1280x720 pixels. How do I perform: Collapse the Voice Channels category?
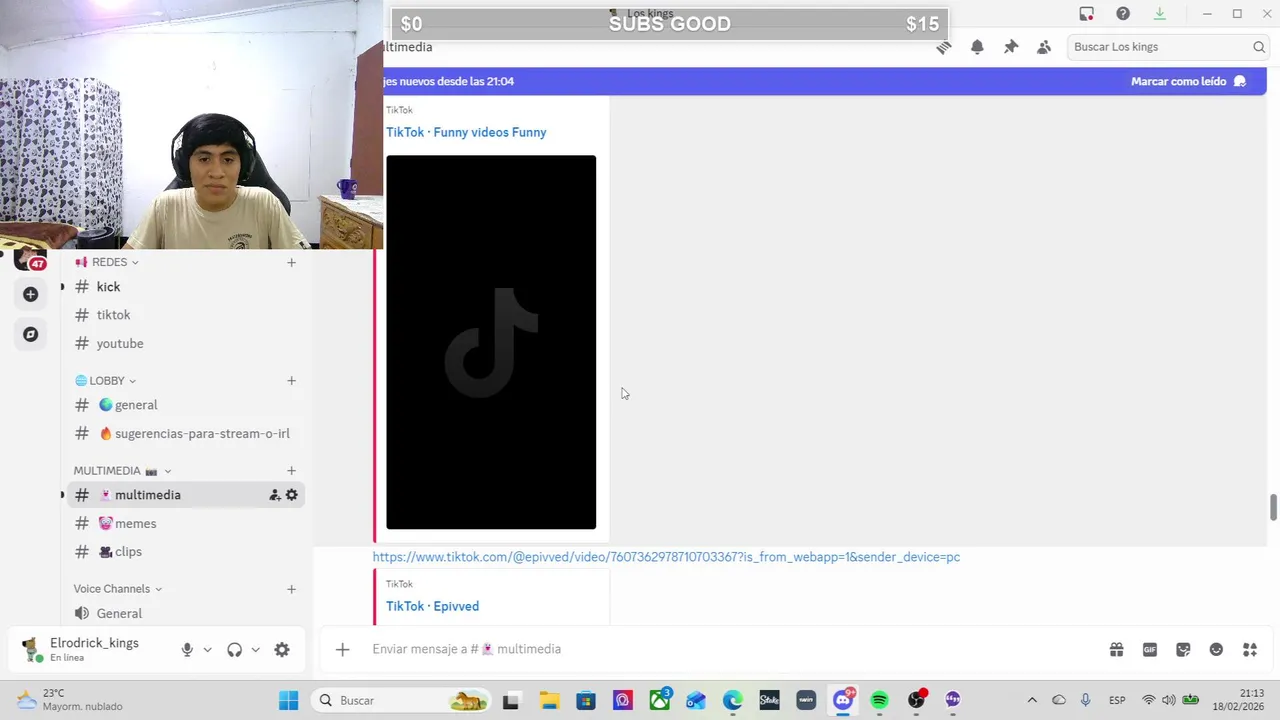tap(118, 589)
